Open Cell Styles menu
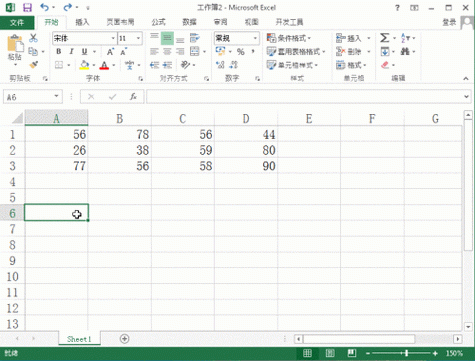The width and height of the screenshot is (475, 361). [292, 65]
